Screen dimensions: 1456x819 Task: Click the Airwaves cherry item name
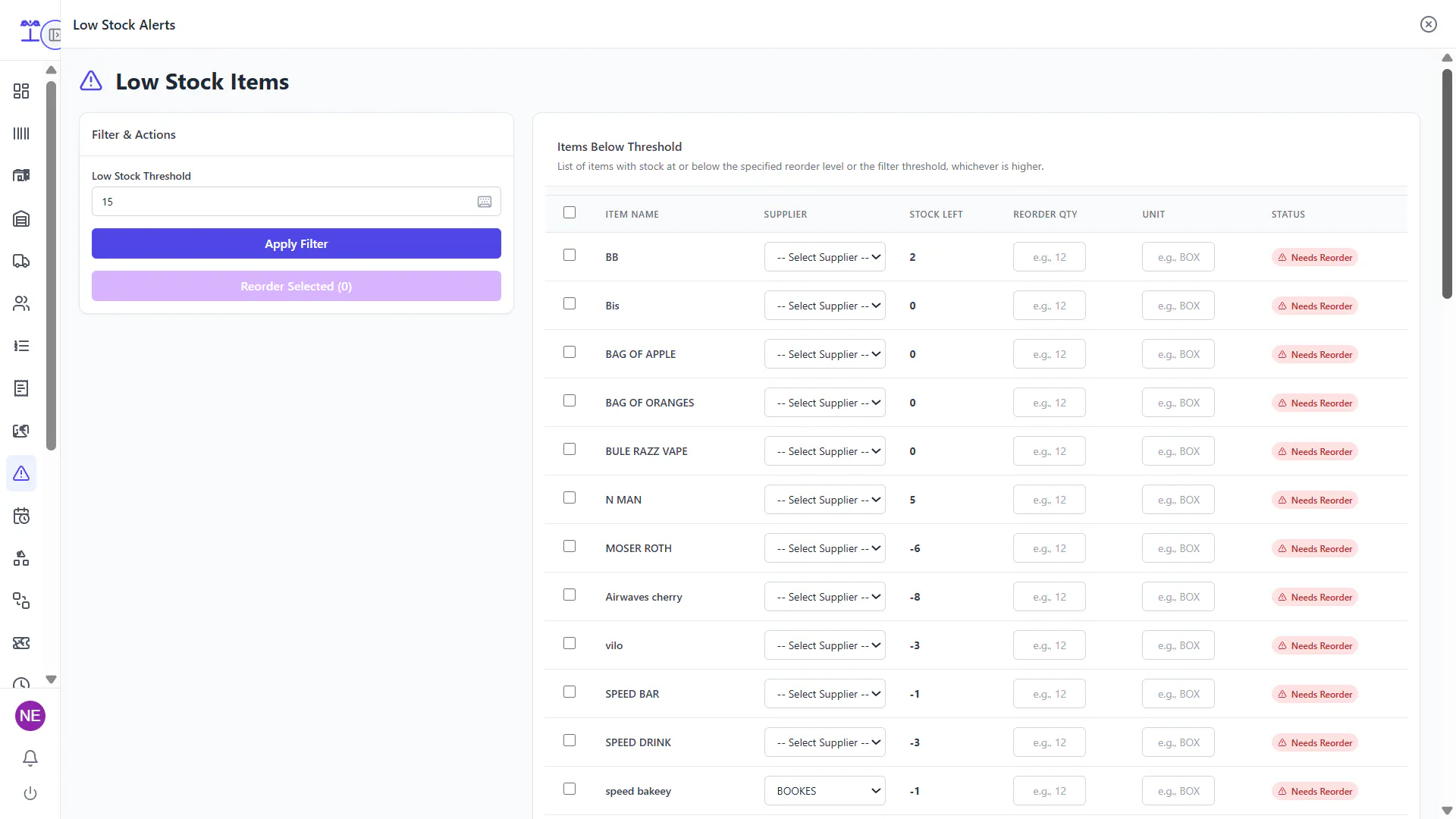coord(644,597)
